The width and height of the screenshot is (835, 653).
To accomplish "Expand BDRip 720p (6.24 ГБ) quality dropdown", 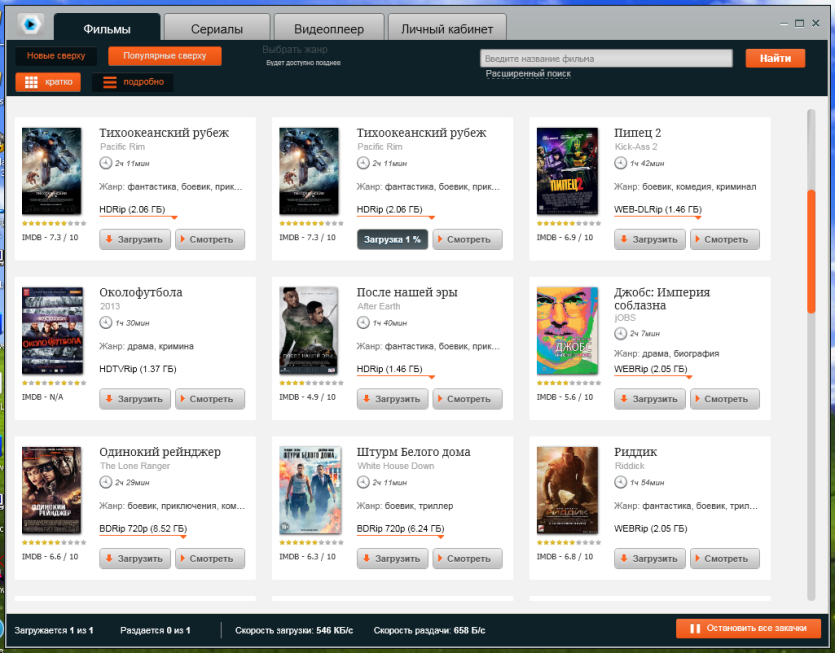I will click(x=400, y=529).
